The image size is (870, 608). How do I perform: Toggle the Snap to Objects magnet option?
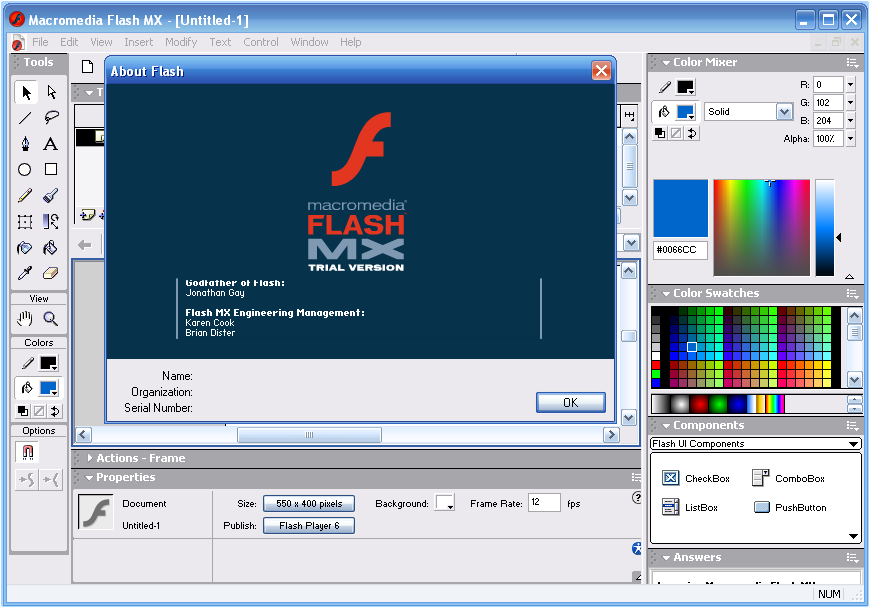coord(28,451)
